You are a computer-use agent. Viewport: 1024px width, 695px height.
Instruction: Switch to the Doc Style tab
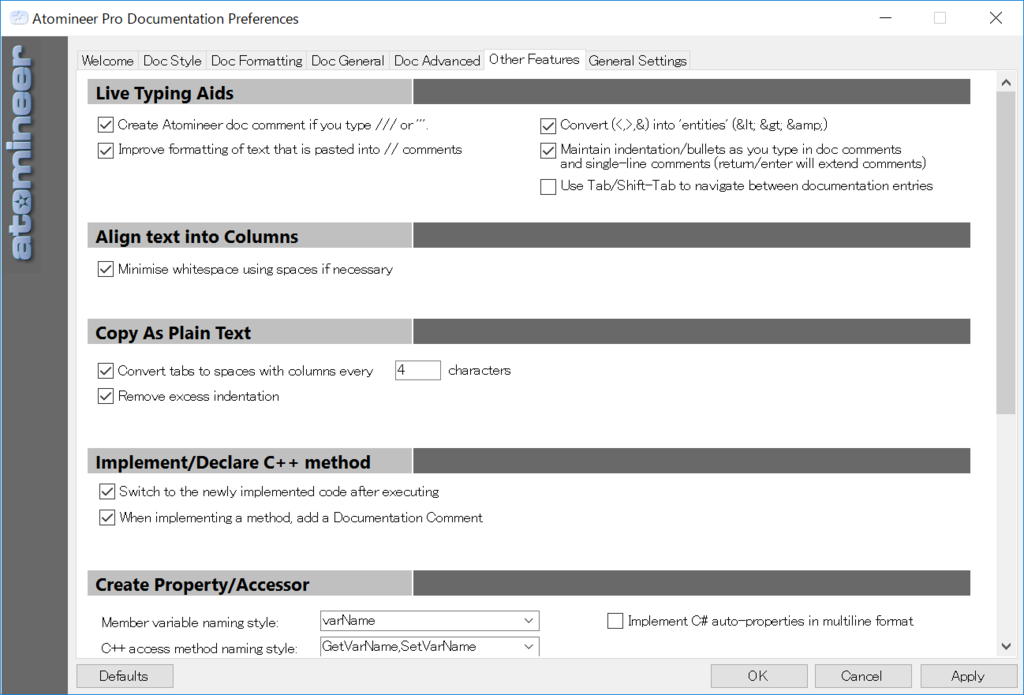pos(172,61)
